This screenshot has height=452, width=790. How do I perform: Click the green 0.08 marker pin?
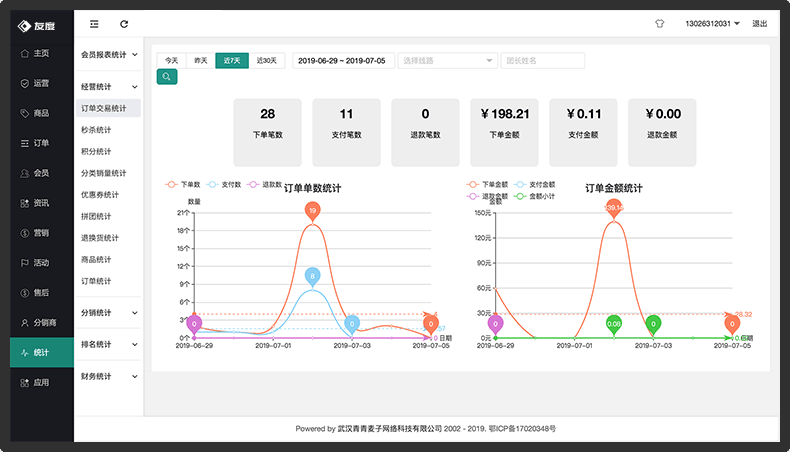tap(614, 325)
